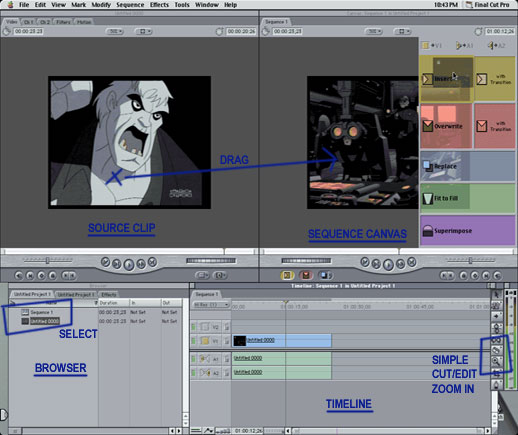Choose Overwrite with Transition overlay
This screenshot has width=518, height=435.
495,126
